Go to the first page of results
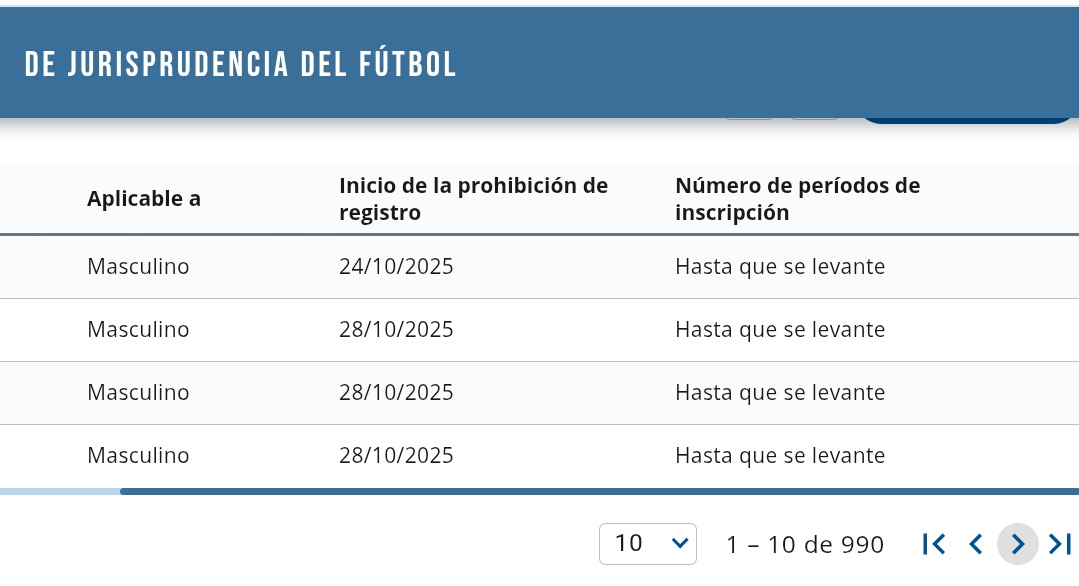 pos(934,544)
